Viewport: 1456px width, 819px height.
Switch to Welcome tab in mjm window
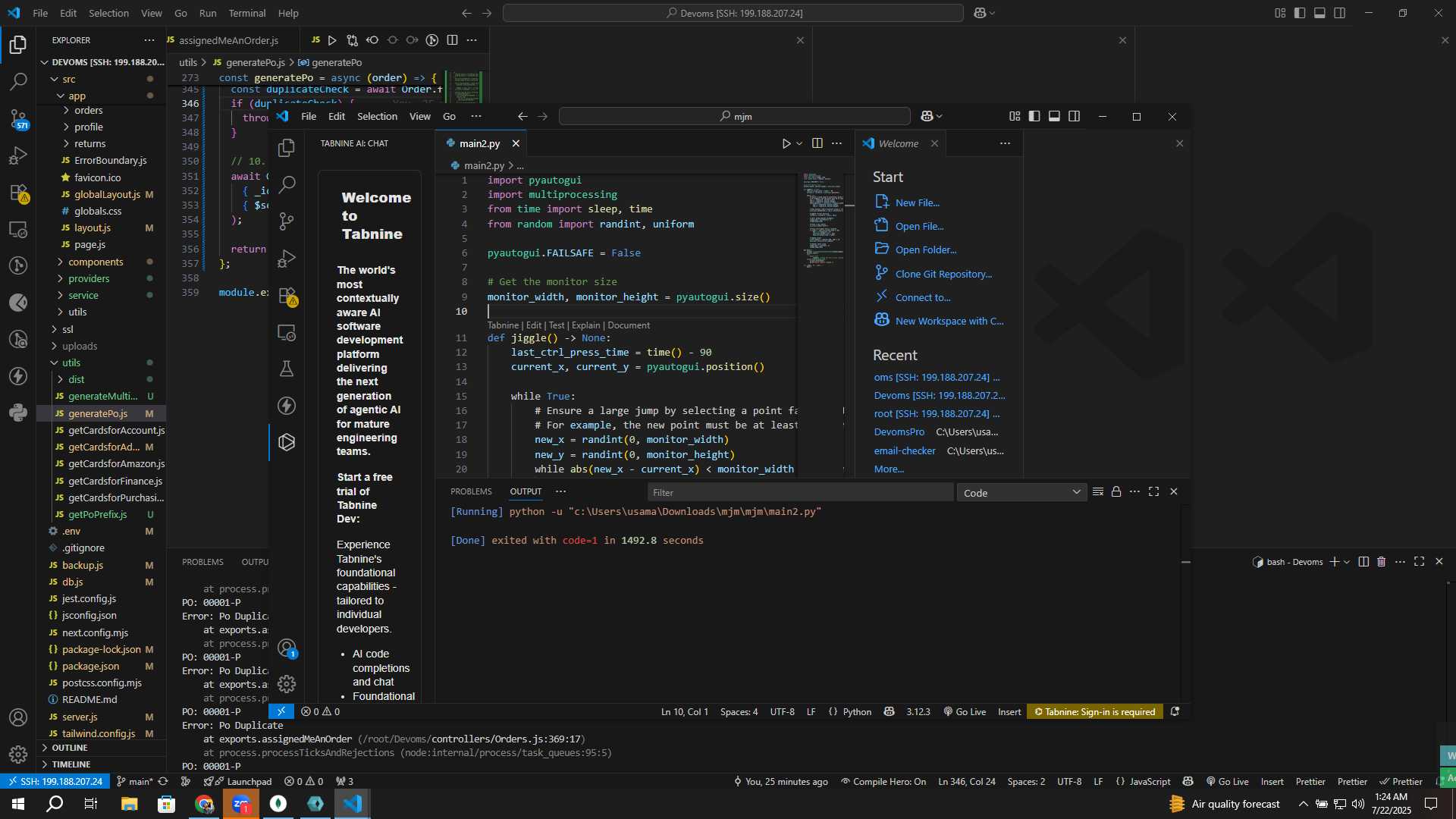898,143
